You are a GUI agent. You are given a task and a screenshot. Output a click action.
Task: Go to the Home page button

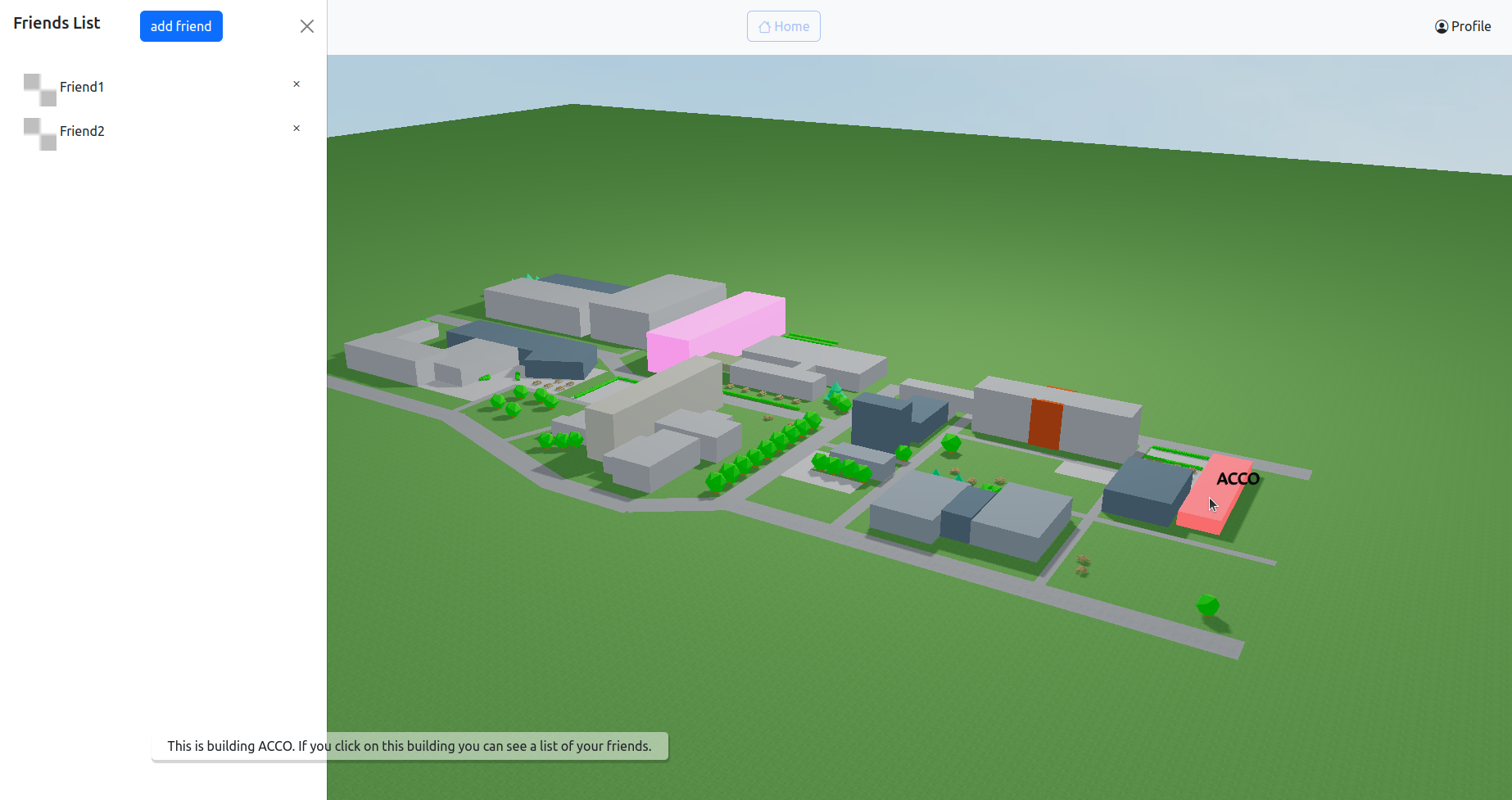click(784, 26)
